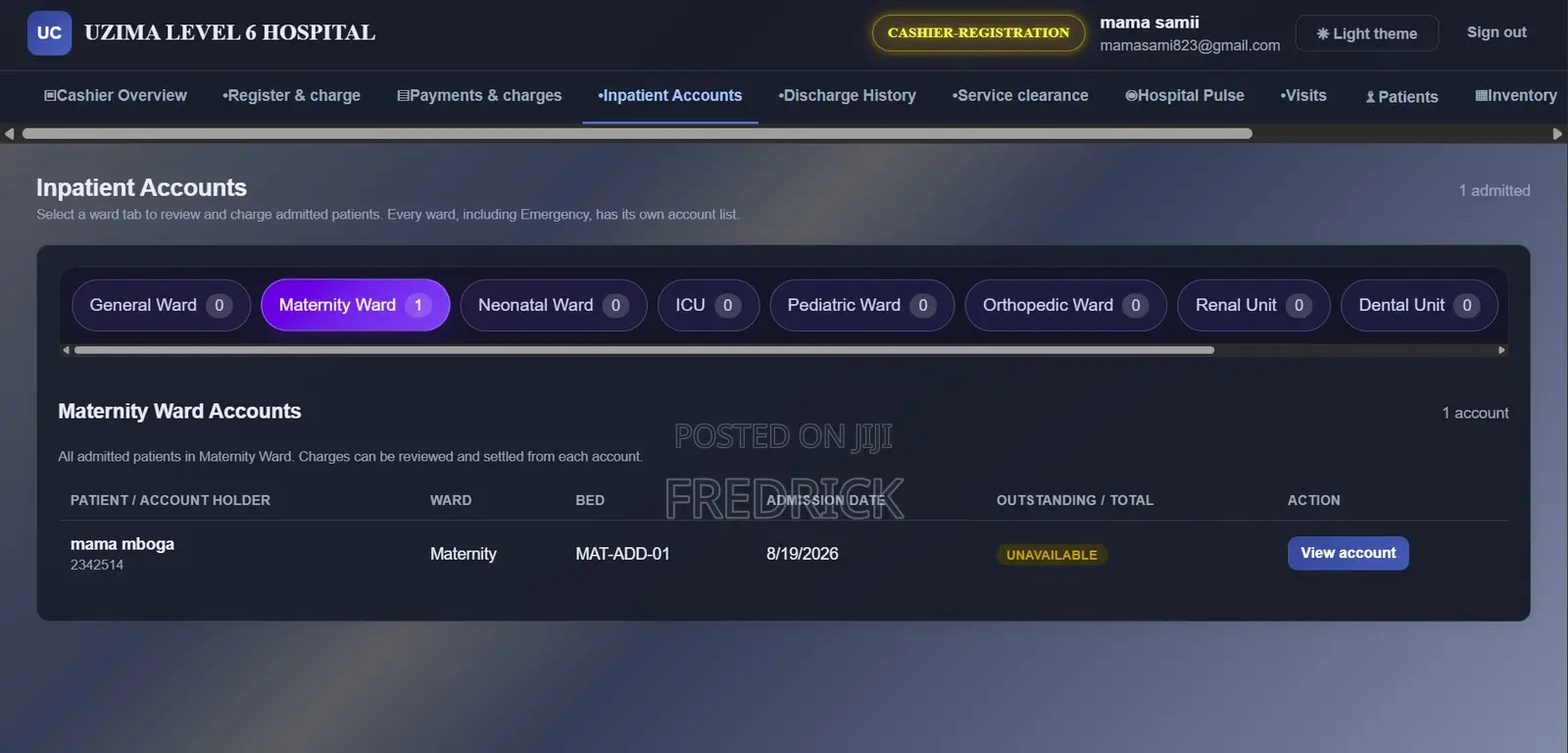Open Payments & charges tab

click(x=479, y=95)
